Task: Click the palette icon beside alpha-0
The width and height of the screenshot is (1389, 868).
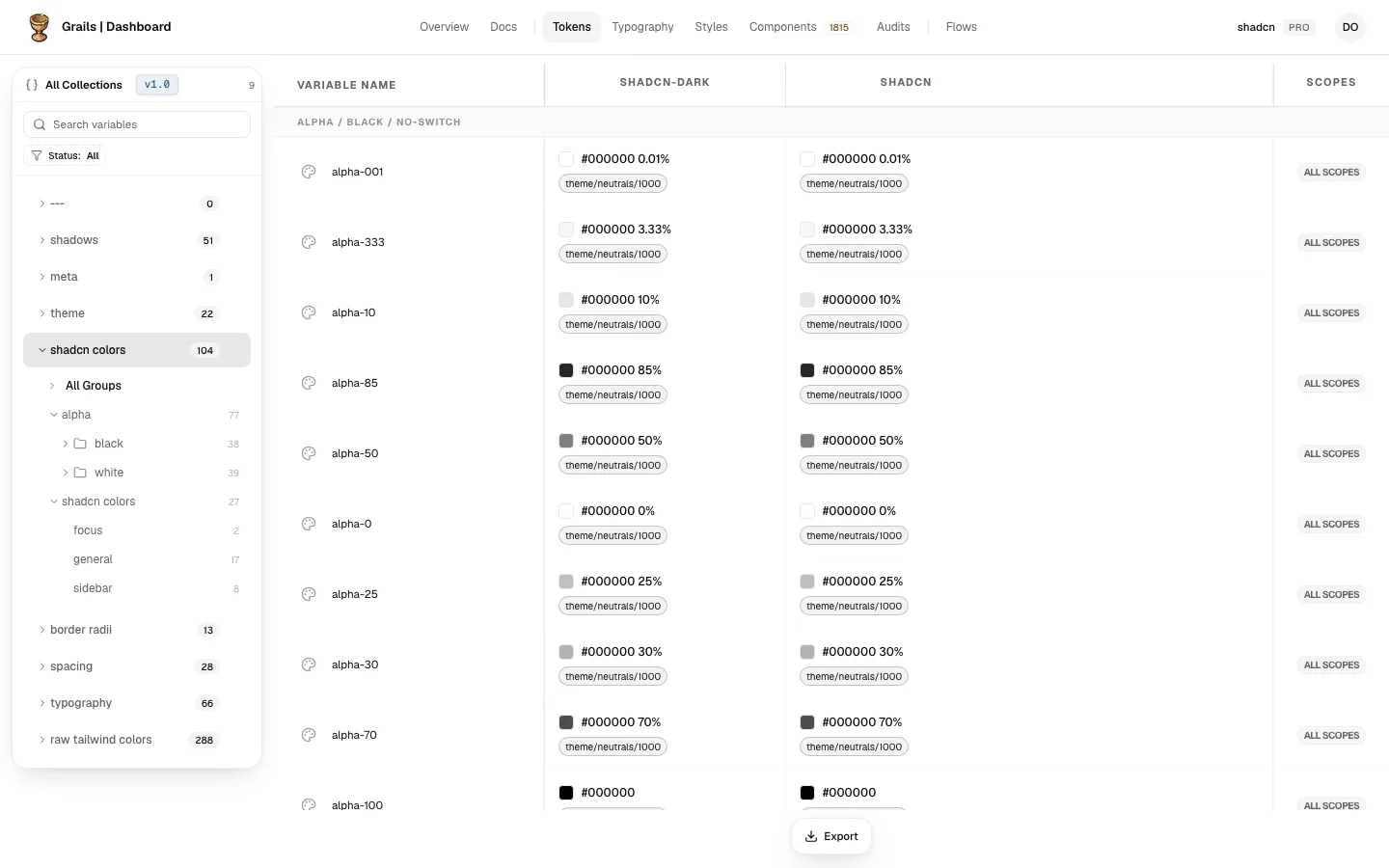Action: pyautogui.click(x=309, y=524)
